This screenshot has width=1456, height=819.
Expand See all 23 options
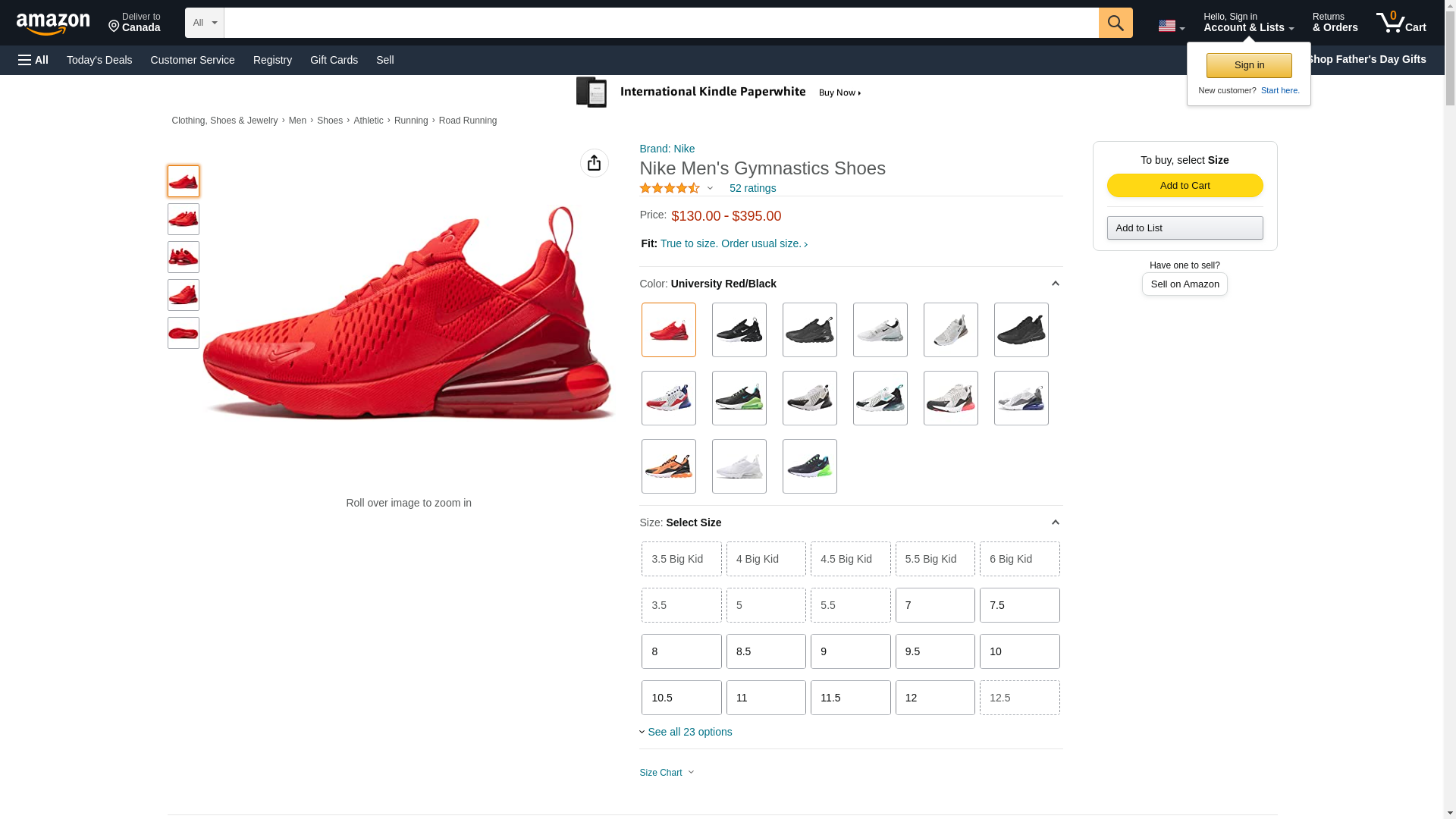click(x=689, y=732)
